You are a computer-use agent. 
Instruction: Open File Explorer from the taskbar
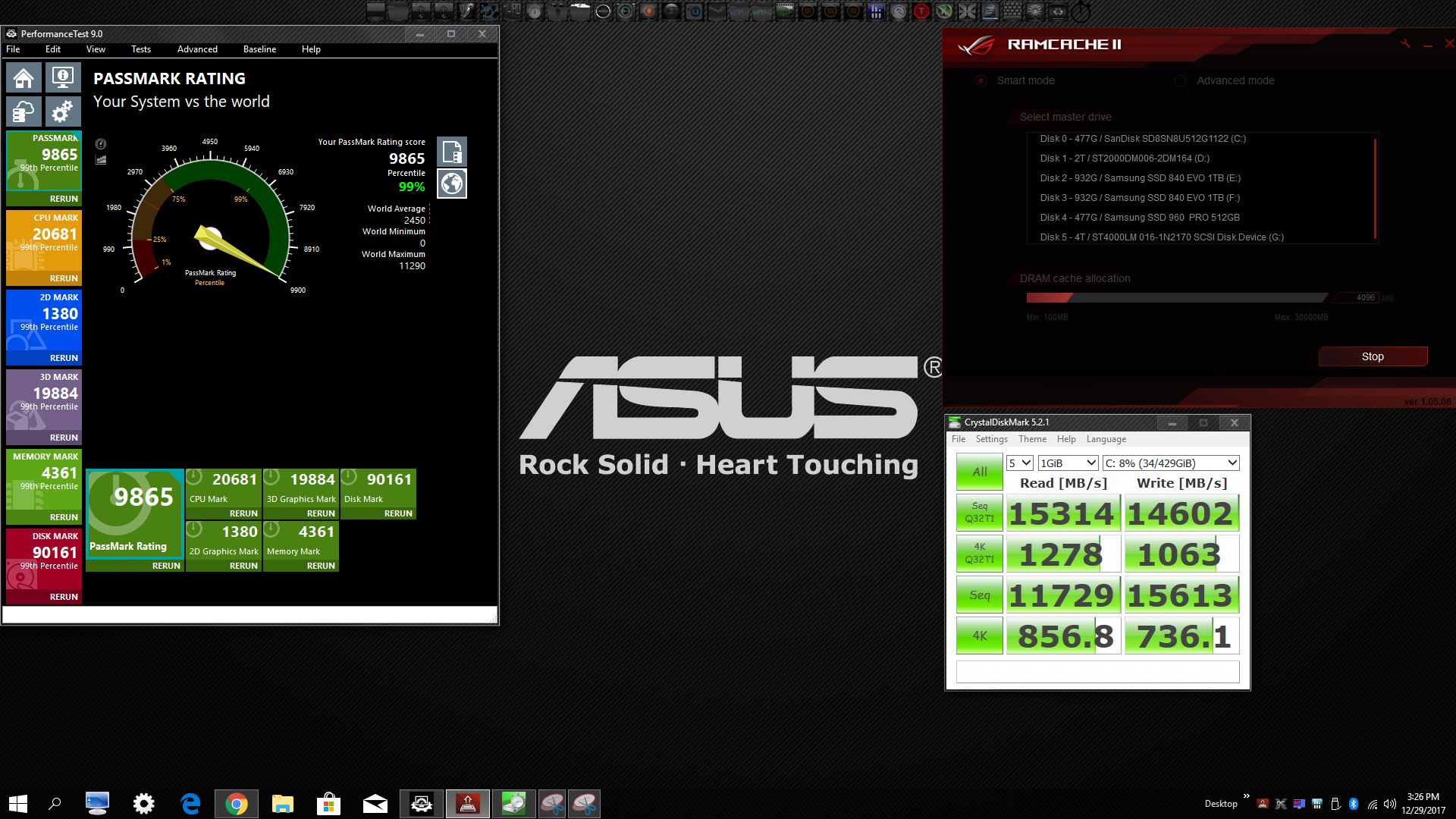[x=282, y=804]
